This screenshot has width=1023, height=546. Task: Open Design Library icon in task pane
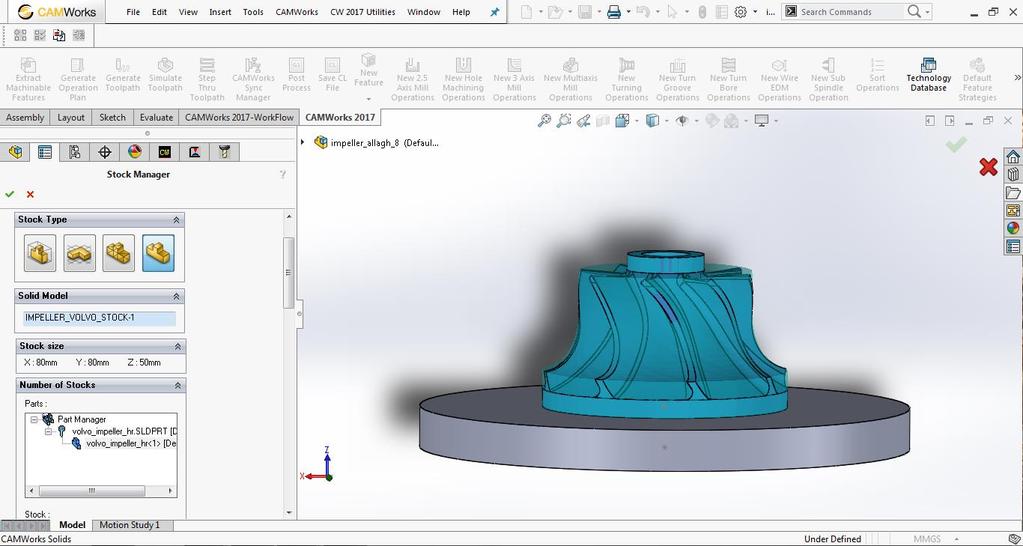pos(1013,174)
